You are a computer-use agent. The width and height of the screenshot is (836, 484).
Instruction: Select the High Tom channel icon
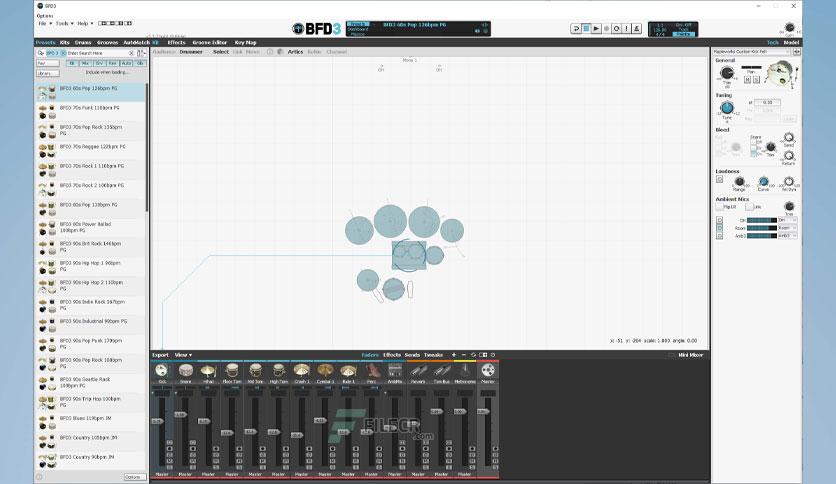tap(278, 370)
